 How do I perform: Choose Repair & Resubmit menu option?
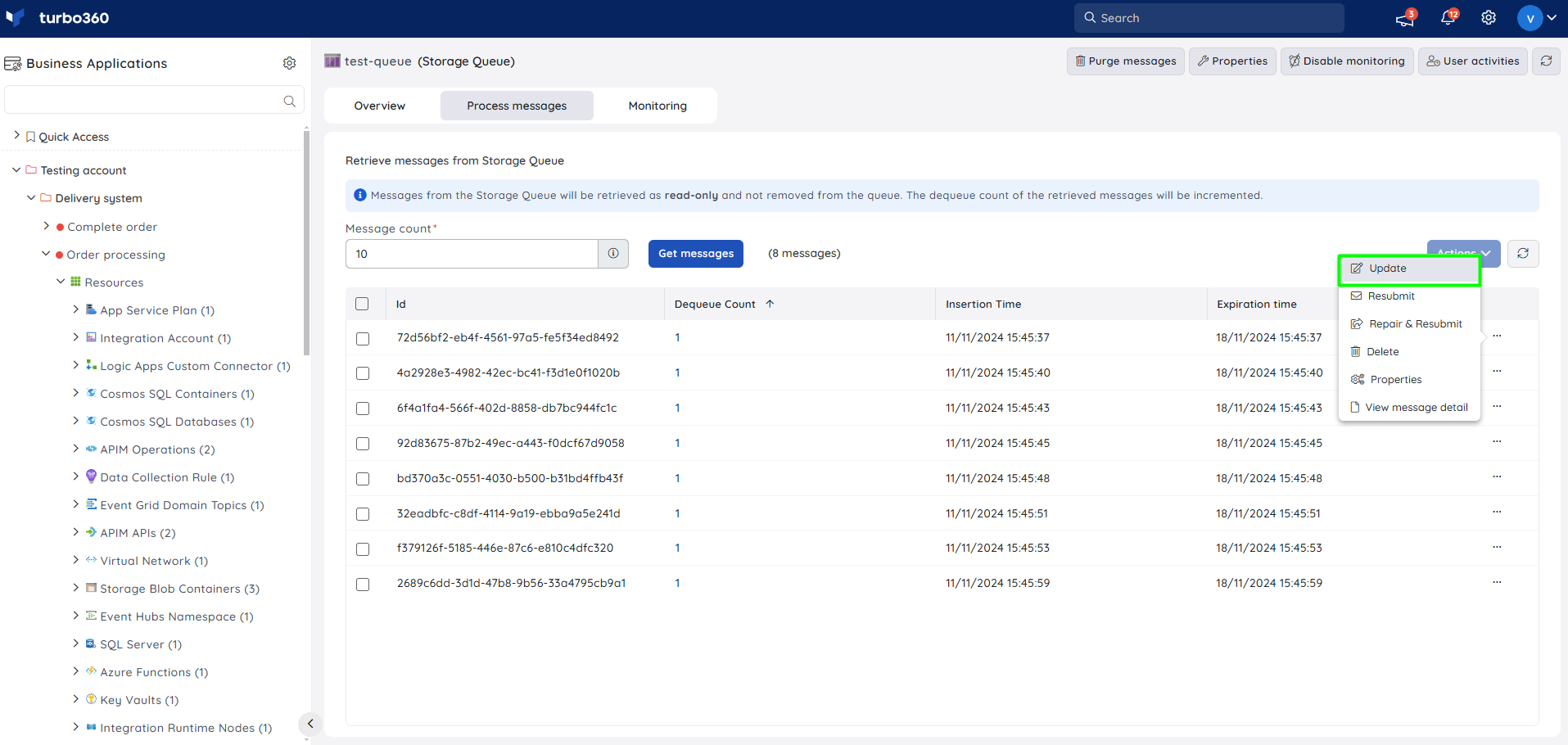[1409, 324]
